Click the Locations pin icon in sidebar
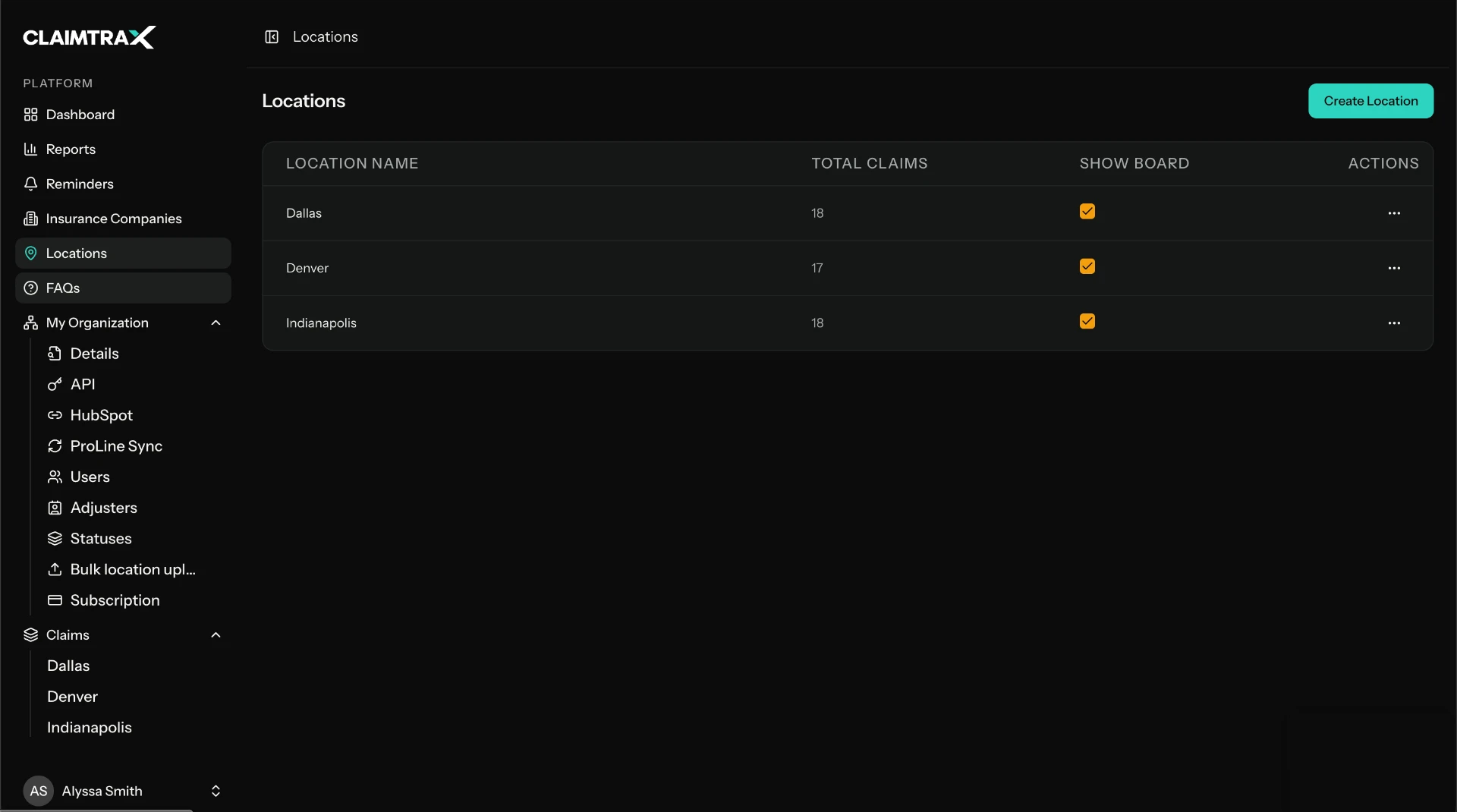 click(x=30, y=253)
